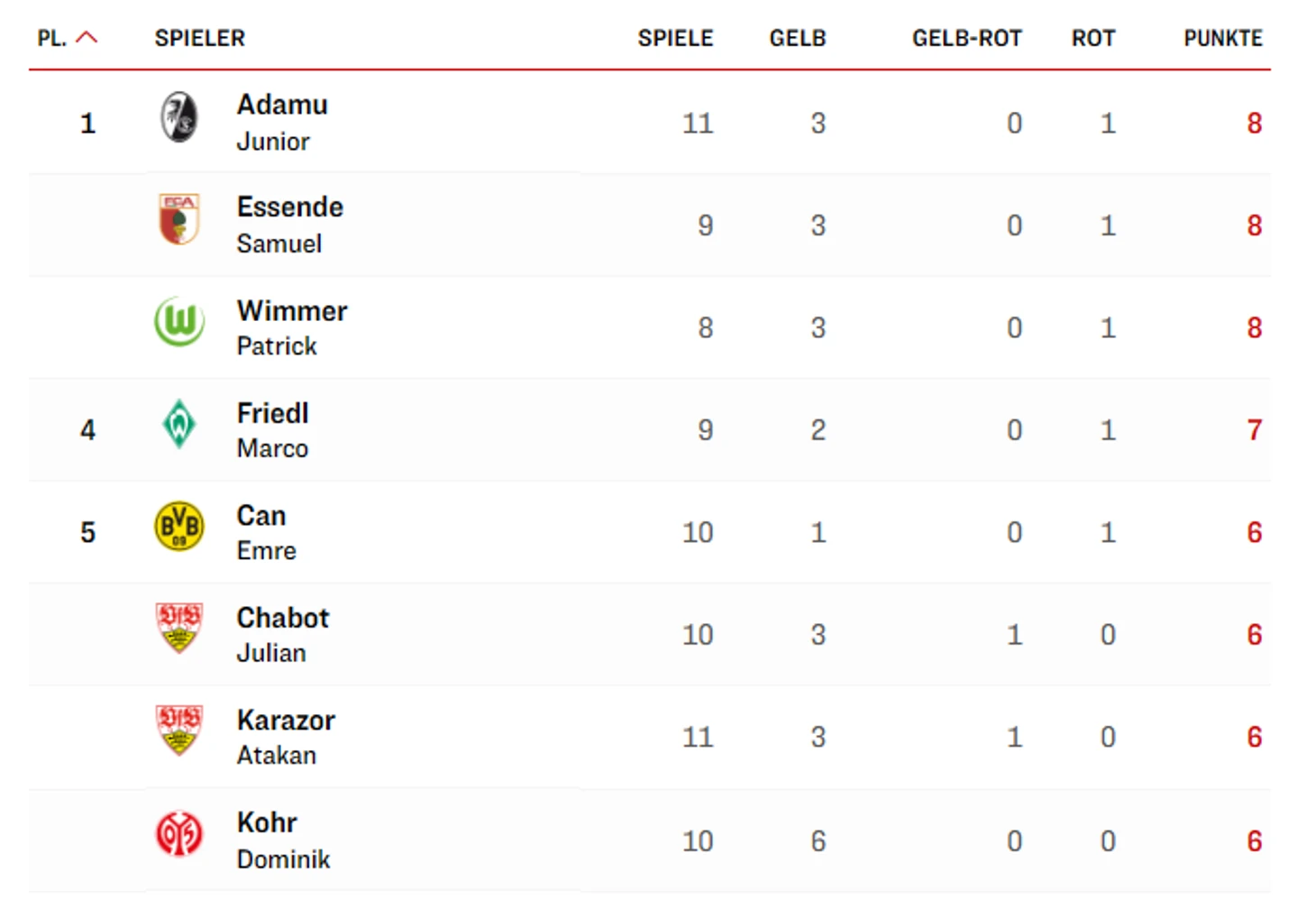Image resolution: width=1316 pixels, height=900 pixels.
Task: Sort table by GELB column header
Action: pos(798,38)
